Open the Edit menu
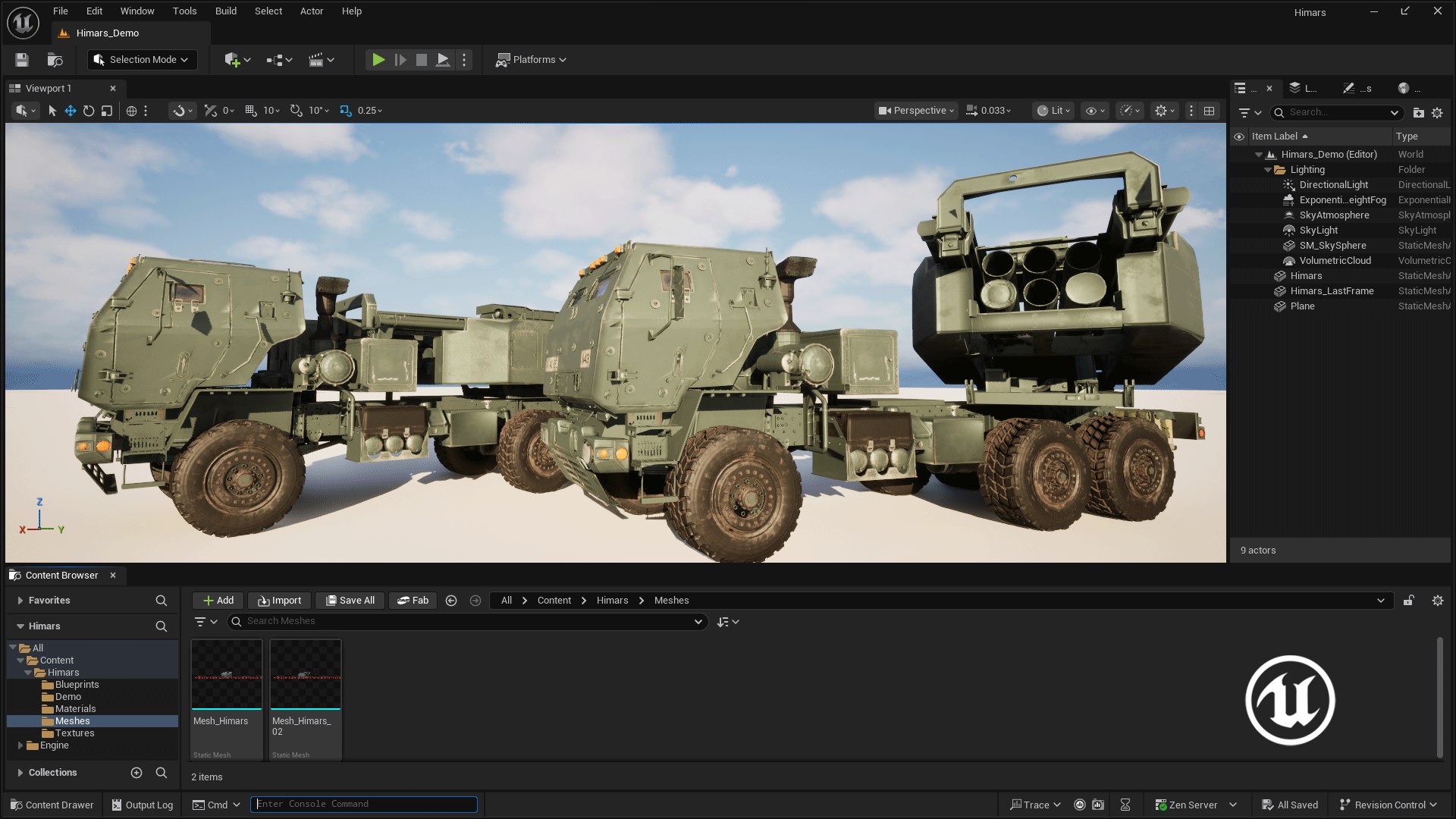The height and width of the screenshot is (819, 1456). [94, 11]
